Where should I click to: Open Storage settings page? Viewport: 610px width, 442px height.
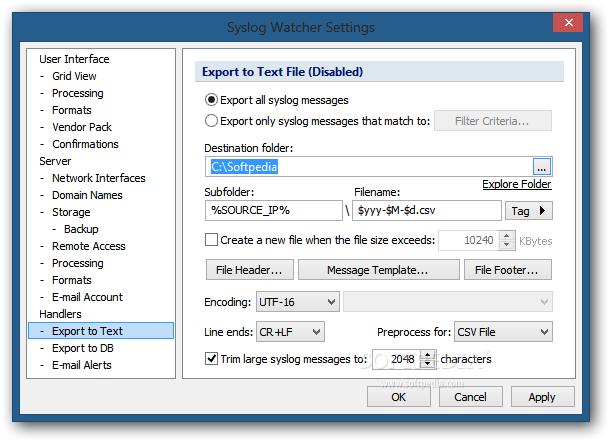pyautogui.click(x=71, y=212)
